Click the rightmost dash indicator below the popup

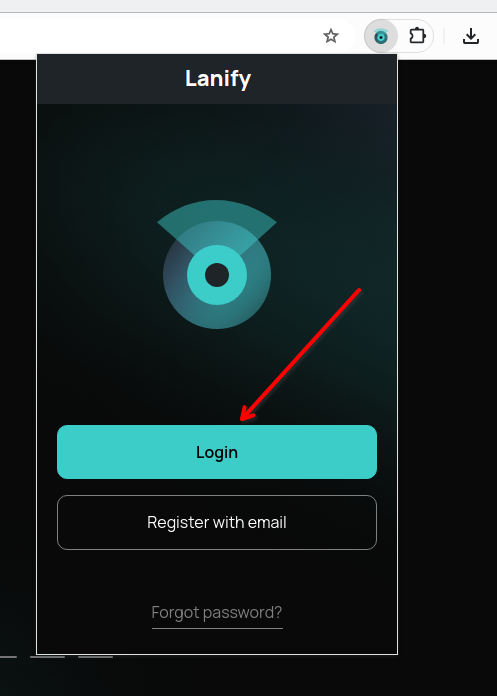coord(95,657)
